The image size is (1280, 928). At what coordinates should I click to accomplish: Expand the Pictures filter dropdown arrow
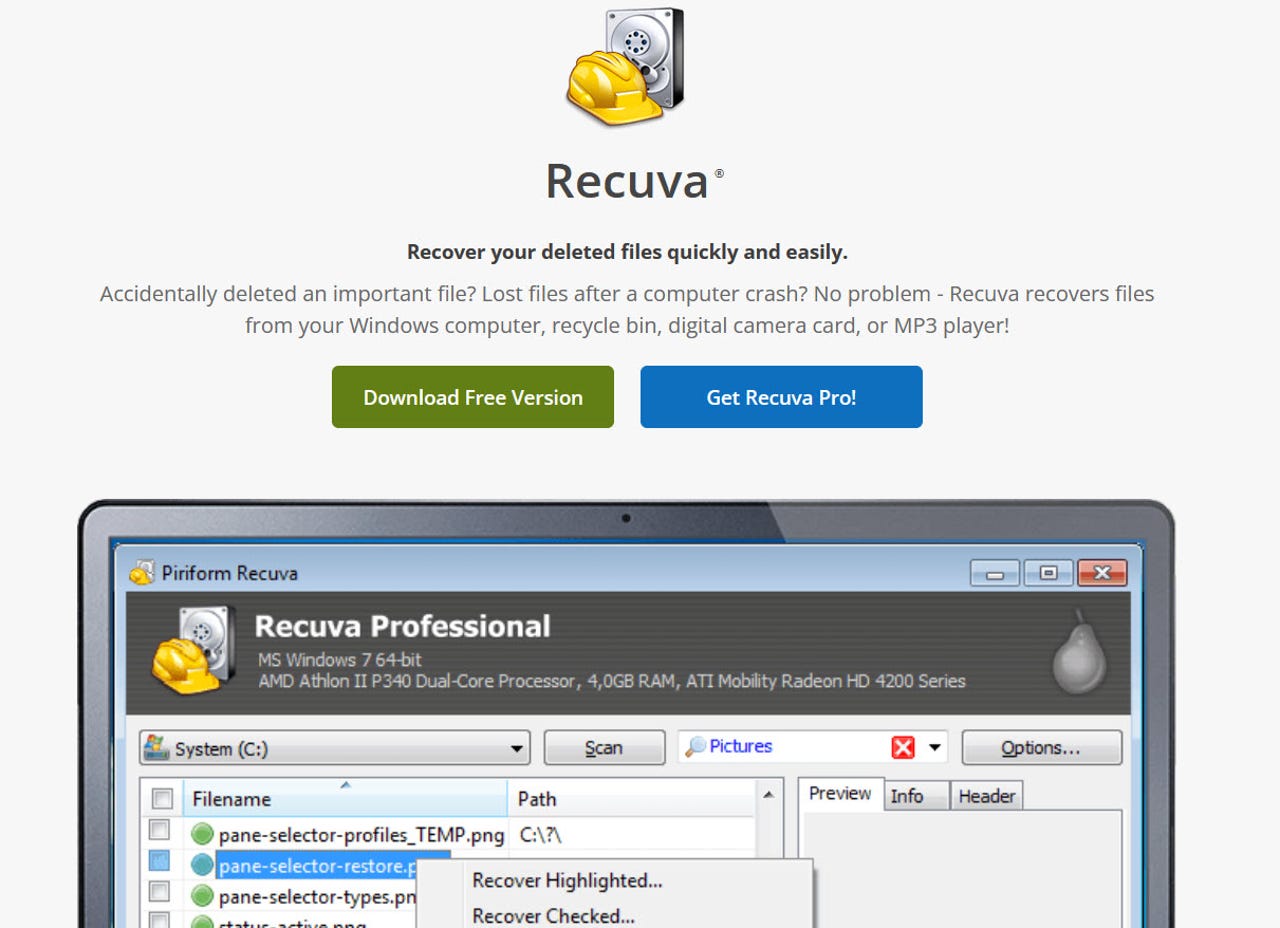point(935,747)
